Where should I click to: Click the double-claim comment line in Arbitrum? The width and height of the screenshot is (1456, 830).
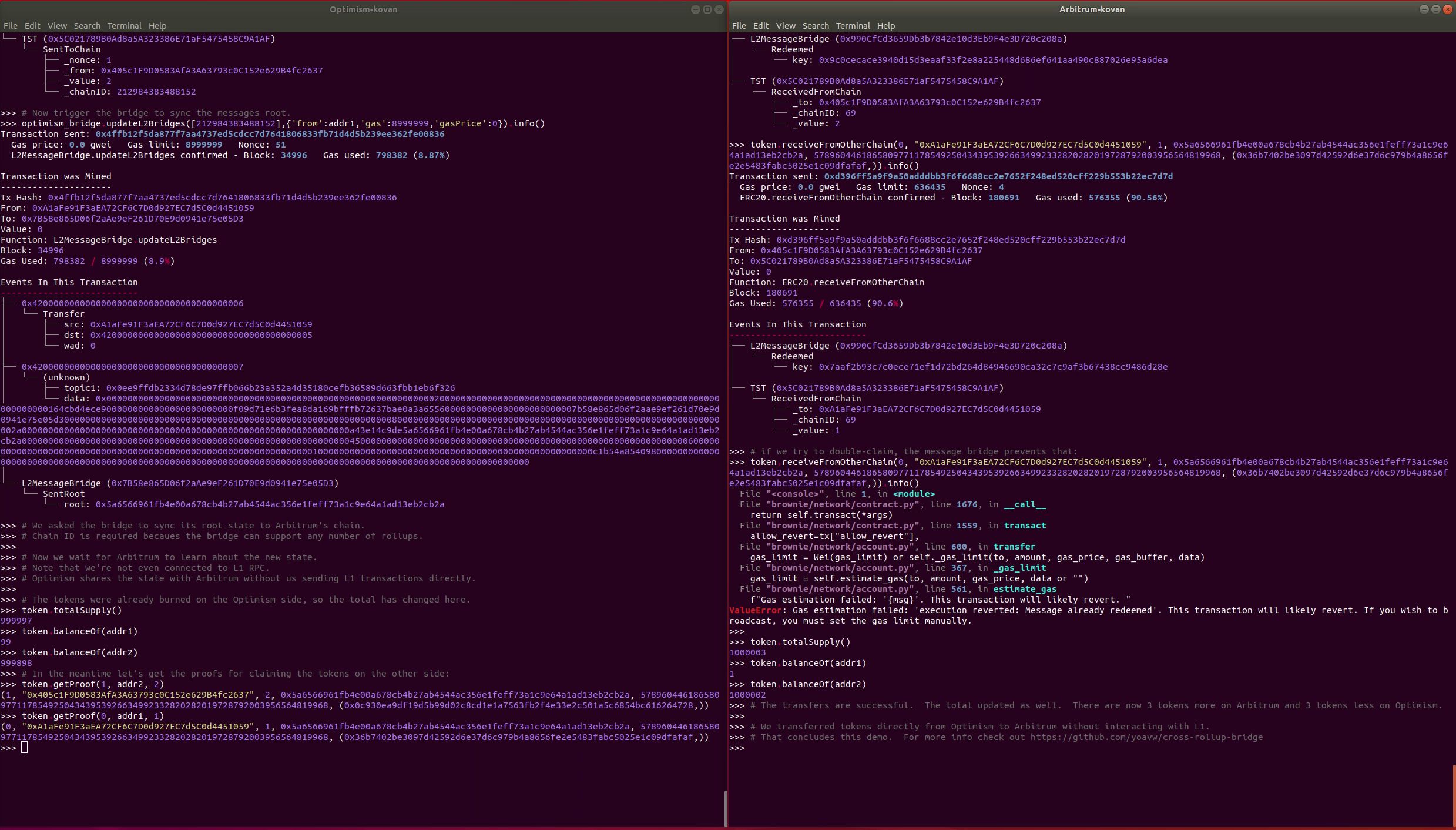pyautogui.click(x=914, y=451)
